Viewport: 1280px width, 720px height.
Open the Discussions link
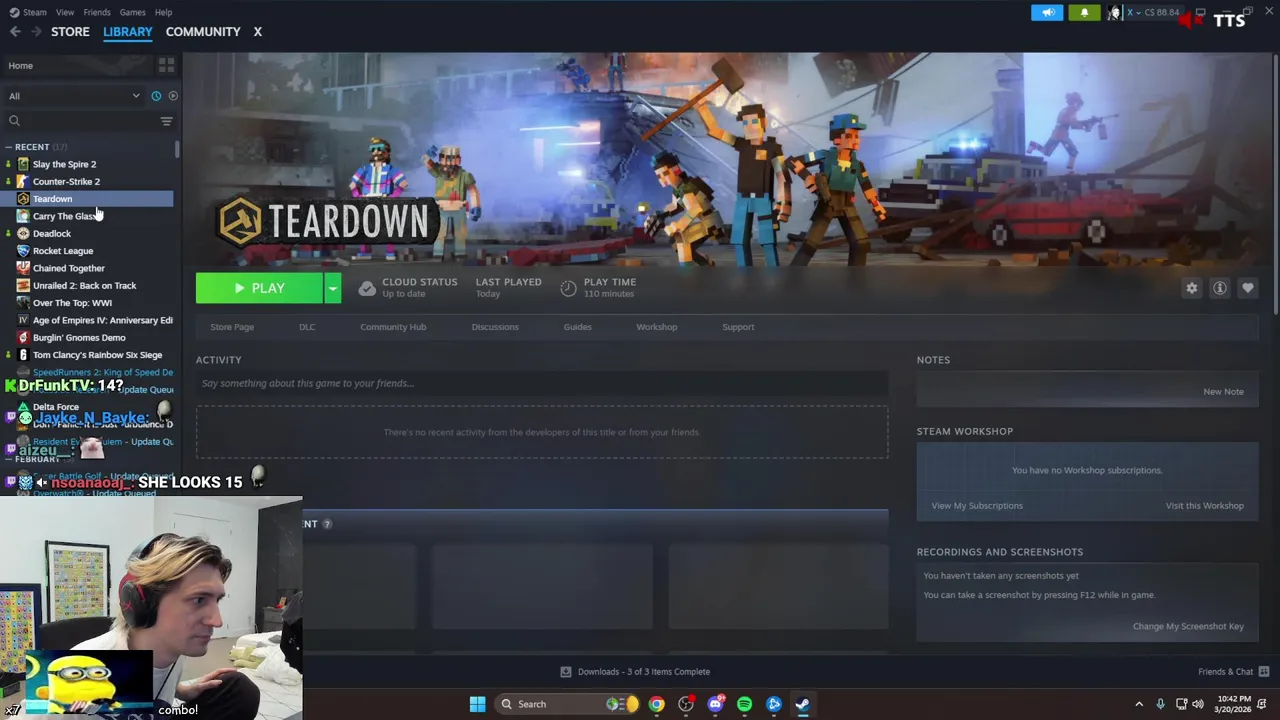pos(495,327)
